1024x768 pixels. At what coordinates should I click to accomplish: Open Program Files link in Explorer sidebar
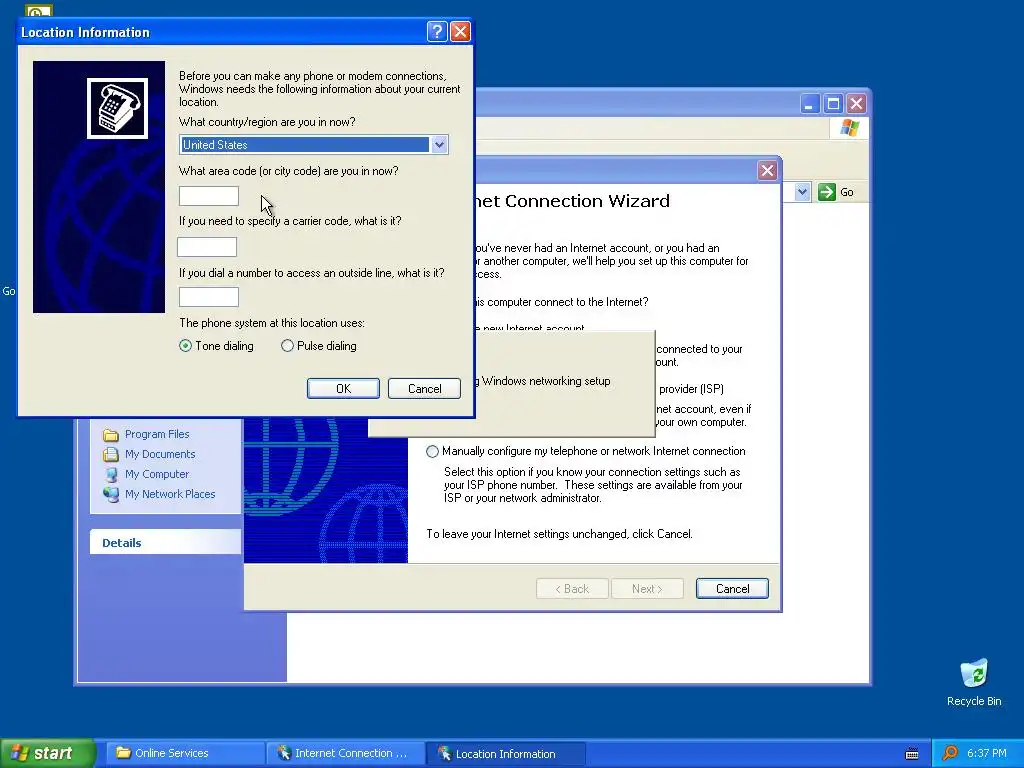(x=157, y=434)
